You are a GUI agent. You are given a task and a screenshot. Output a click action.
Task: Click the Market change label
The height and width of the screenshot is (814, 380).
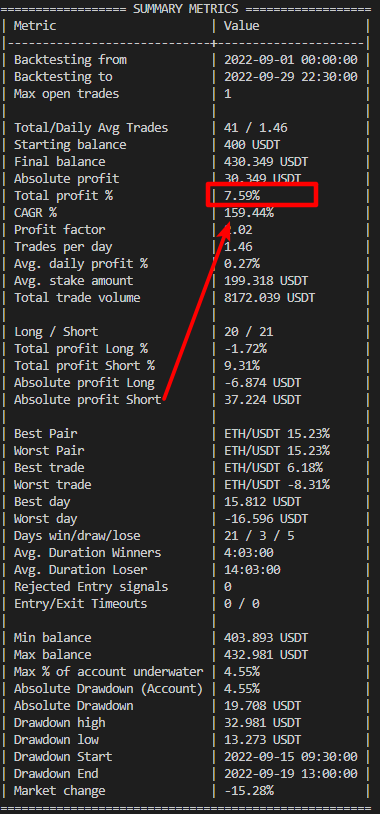pos(59,792)
